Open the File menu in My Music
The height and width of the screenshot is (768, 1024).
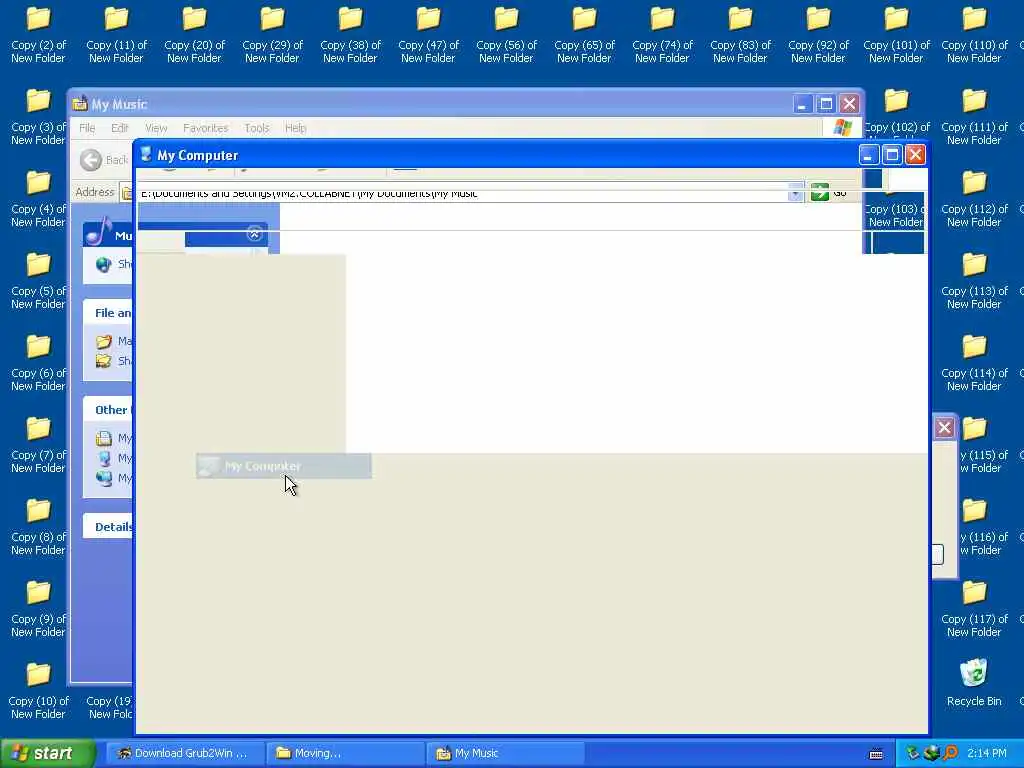(87, 128)
